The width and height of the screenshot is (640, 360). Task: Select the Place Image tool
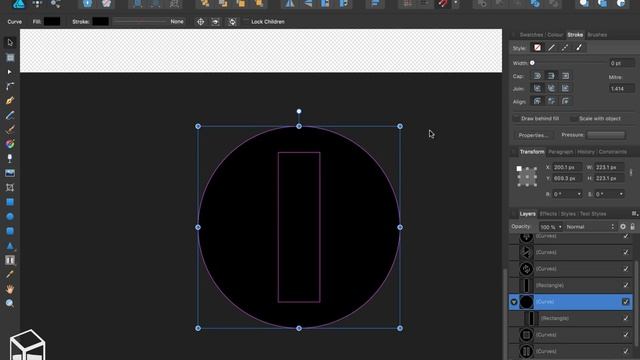pyautogui.click(x=10, y=173)
